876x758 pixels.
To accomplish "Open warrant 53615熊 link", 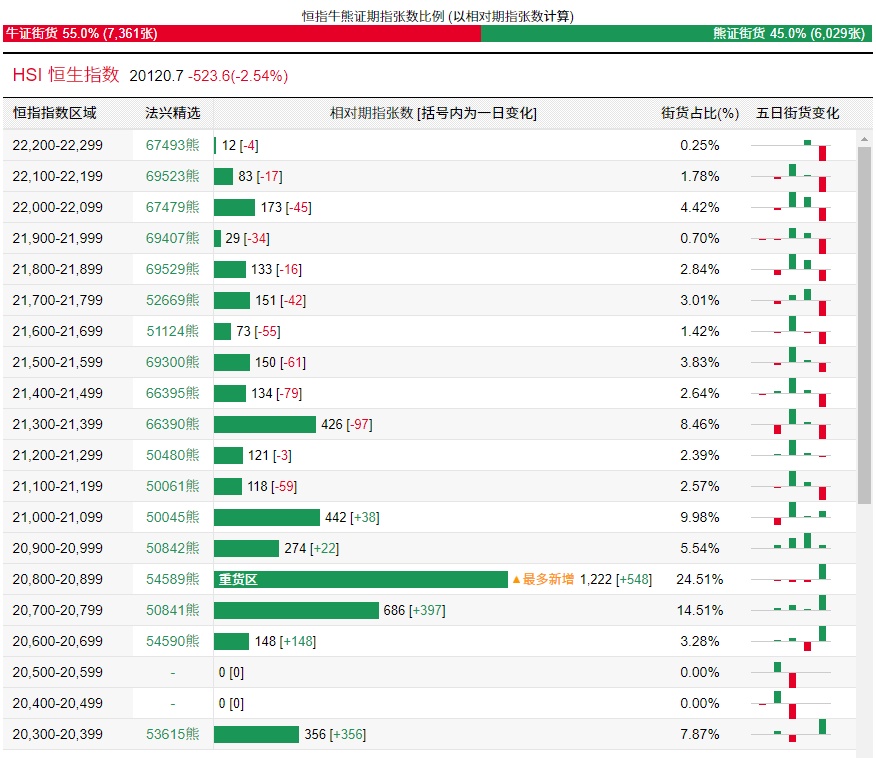I will coord(172,734).
